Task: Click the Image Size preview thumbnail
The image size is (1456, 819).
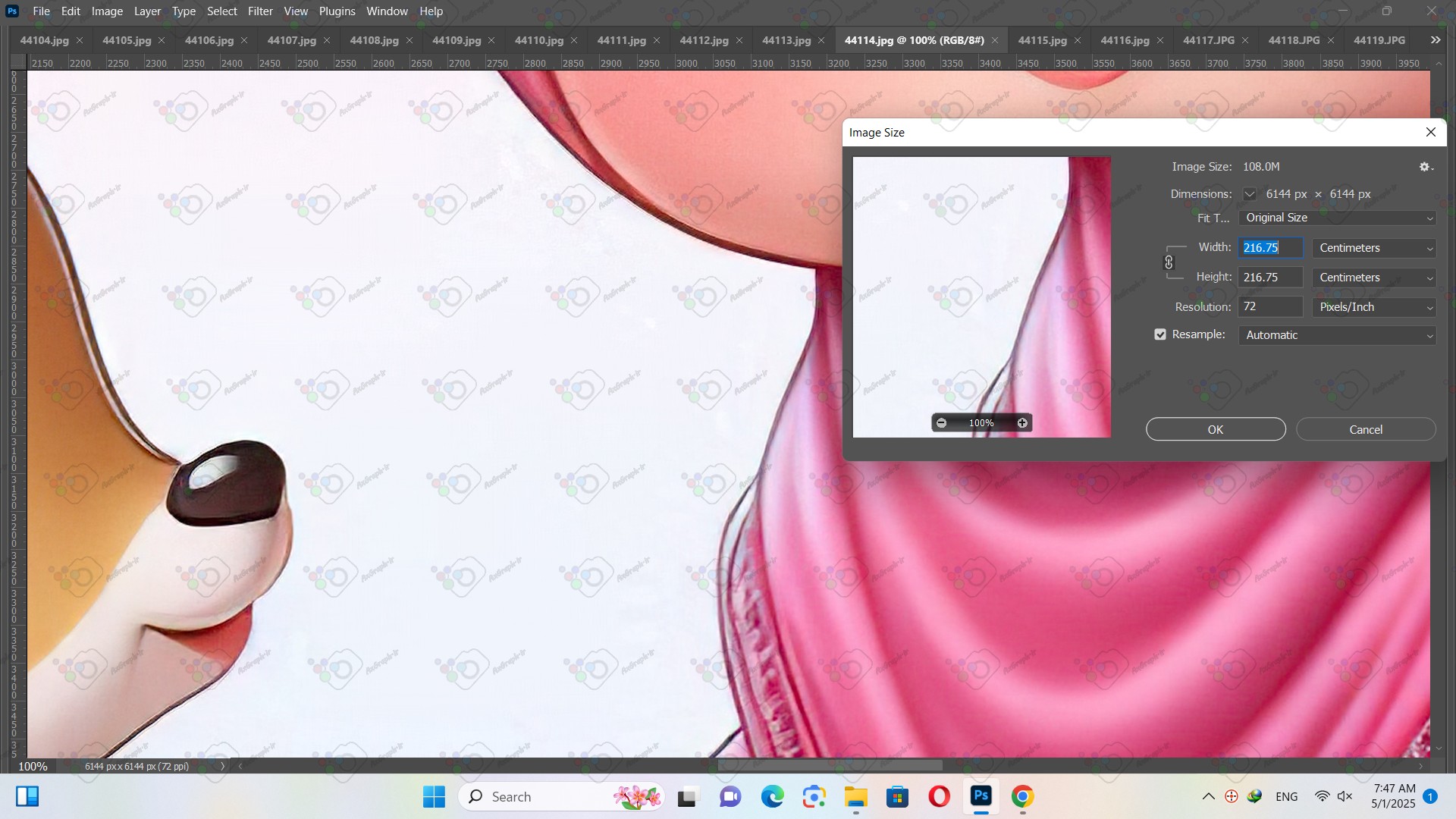Action: (982, 297)
